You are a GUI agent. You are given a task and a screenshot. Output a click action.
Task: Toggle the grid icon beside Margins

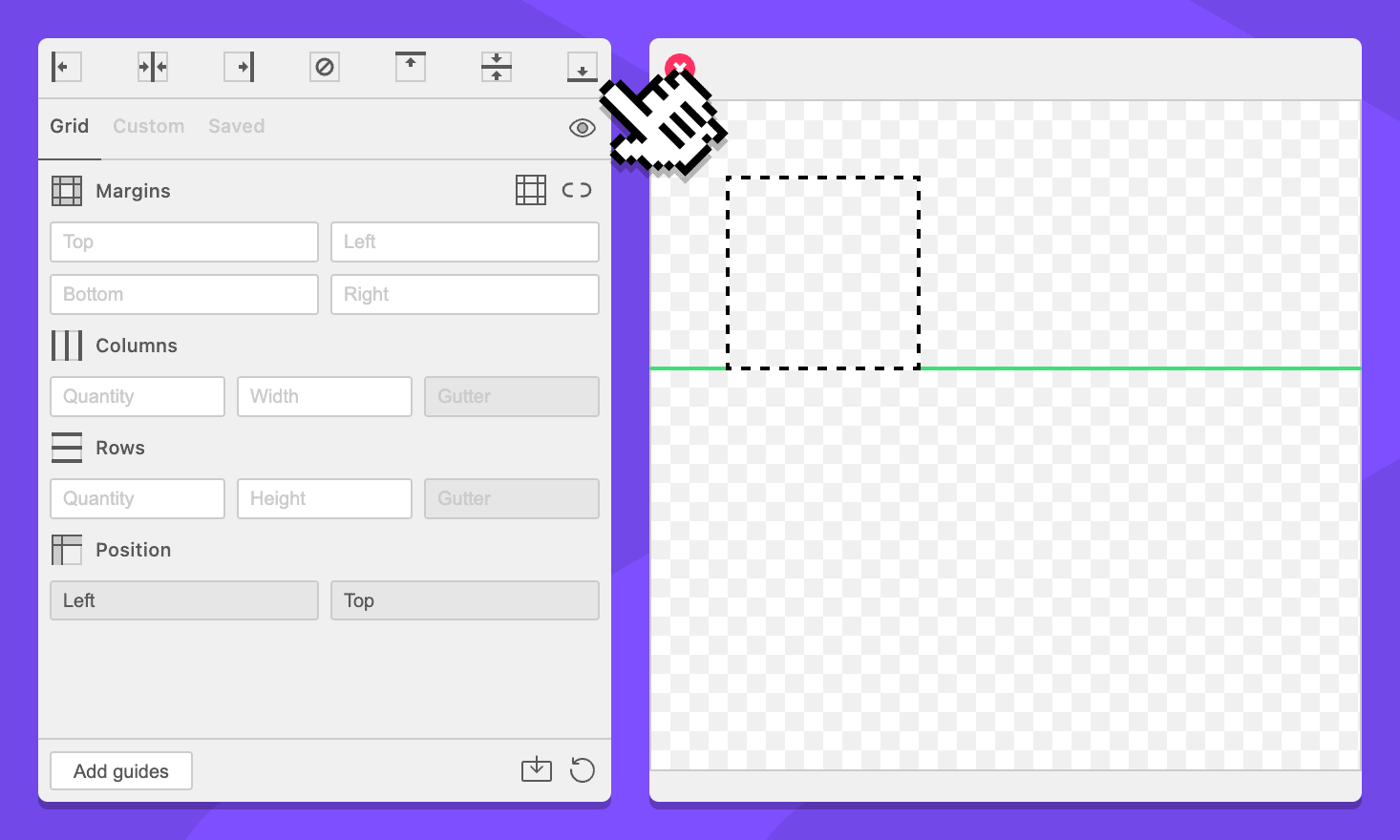[x=531, y=190]
